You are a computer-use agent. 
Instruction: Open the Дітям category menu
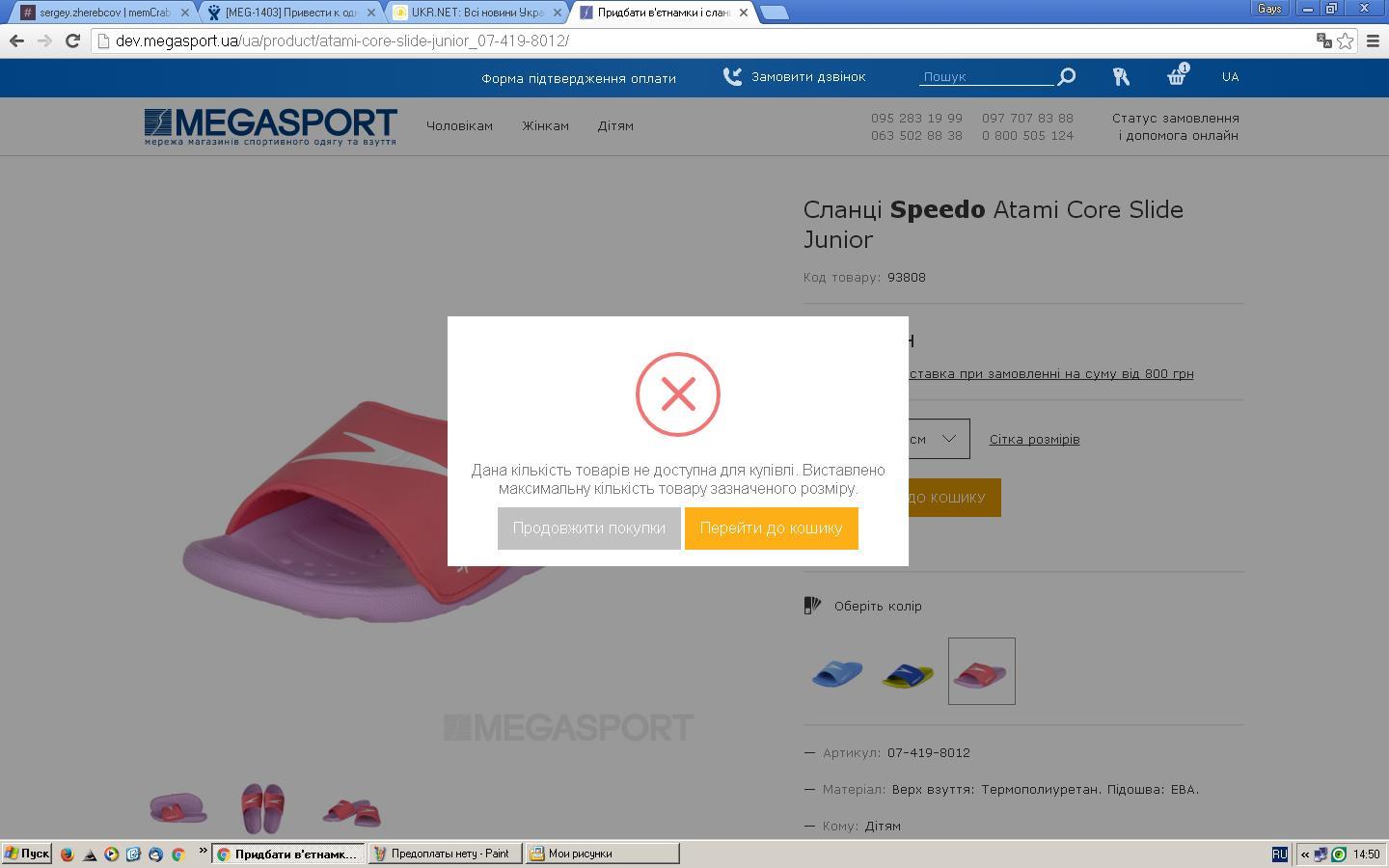[x=615, y=126]
